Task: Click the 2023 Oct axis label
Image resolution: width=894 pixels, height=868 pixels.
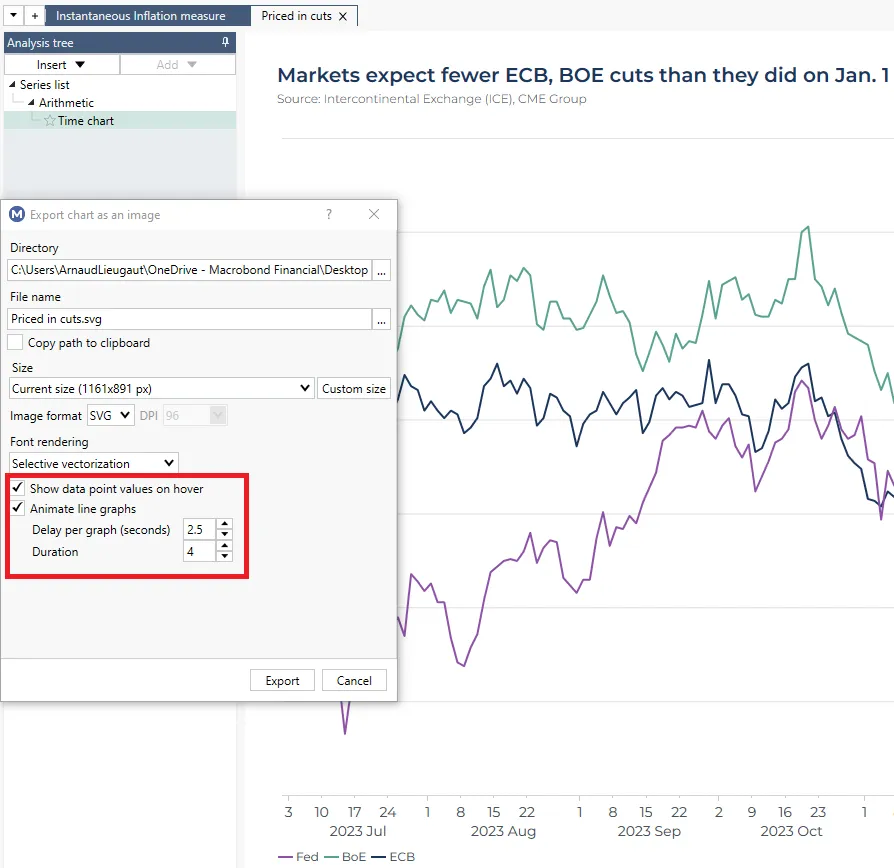Action: click(791, 831)
